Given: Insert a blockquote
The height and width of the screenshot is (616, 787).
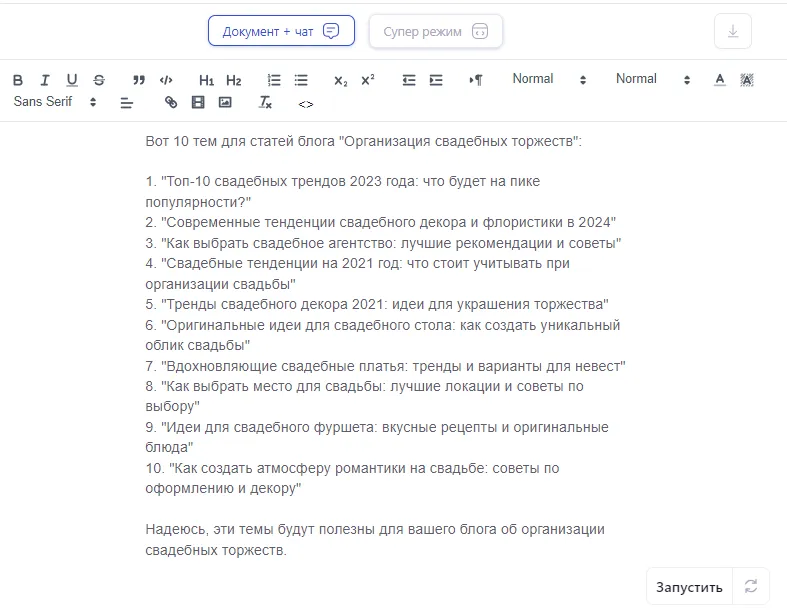Looking at the screenshot, I should [x=139, y=80].
